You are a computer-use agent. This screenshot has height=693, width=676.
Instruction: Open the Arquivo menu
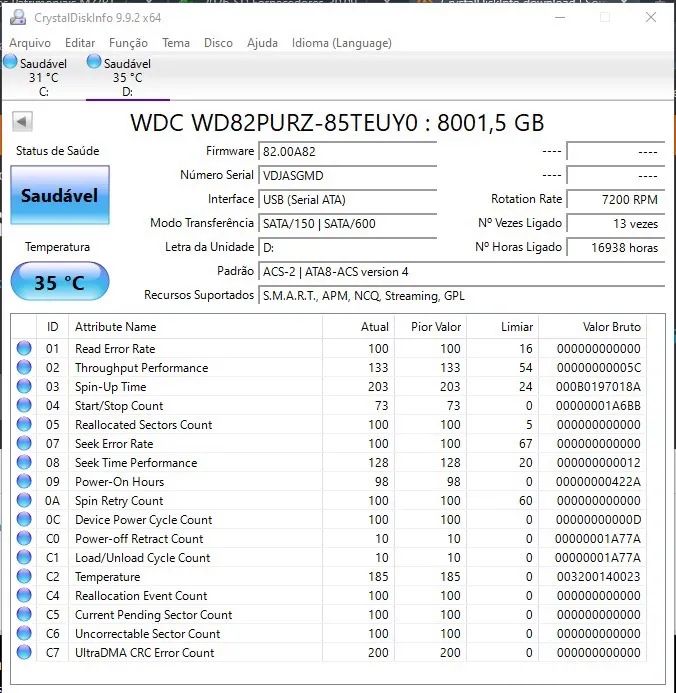coord(30,43)
